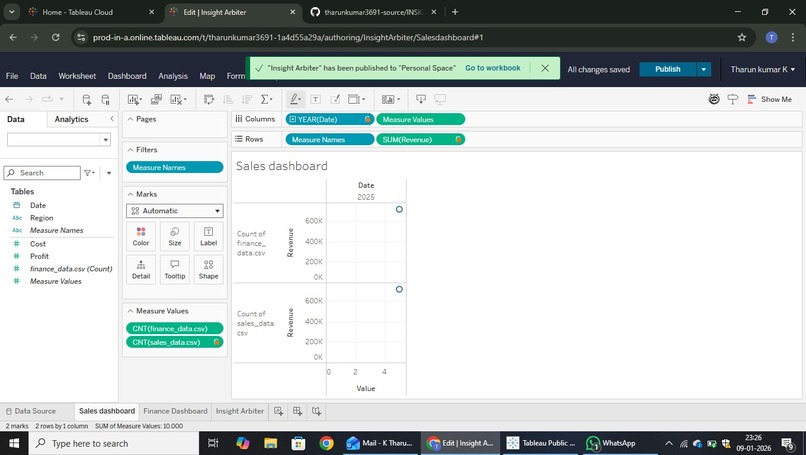The image size is (806, 455).
Task: Open the Worksheet menu
Action: pyautogui.click(x=77, y=76)
